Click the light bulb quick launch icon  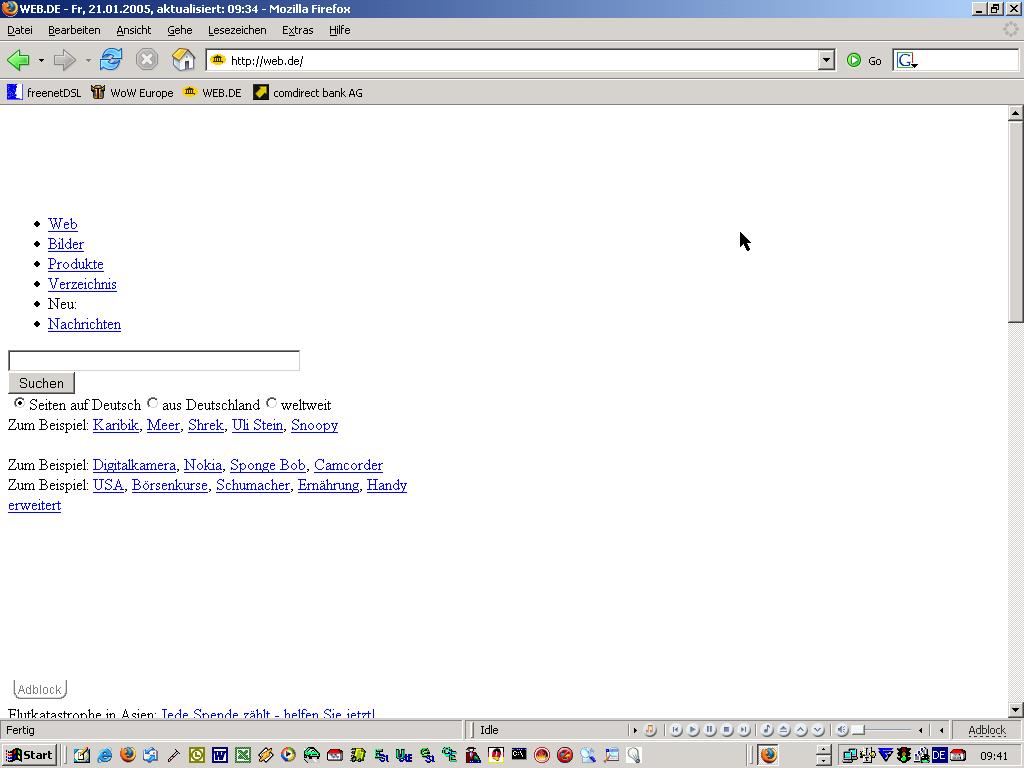633,756
